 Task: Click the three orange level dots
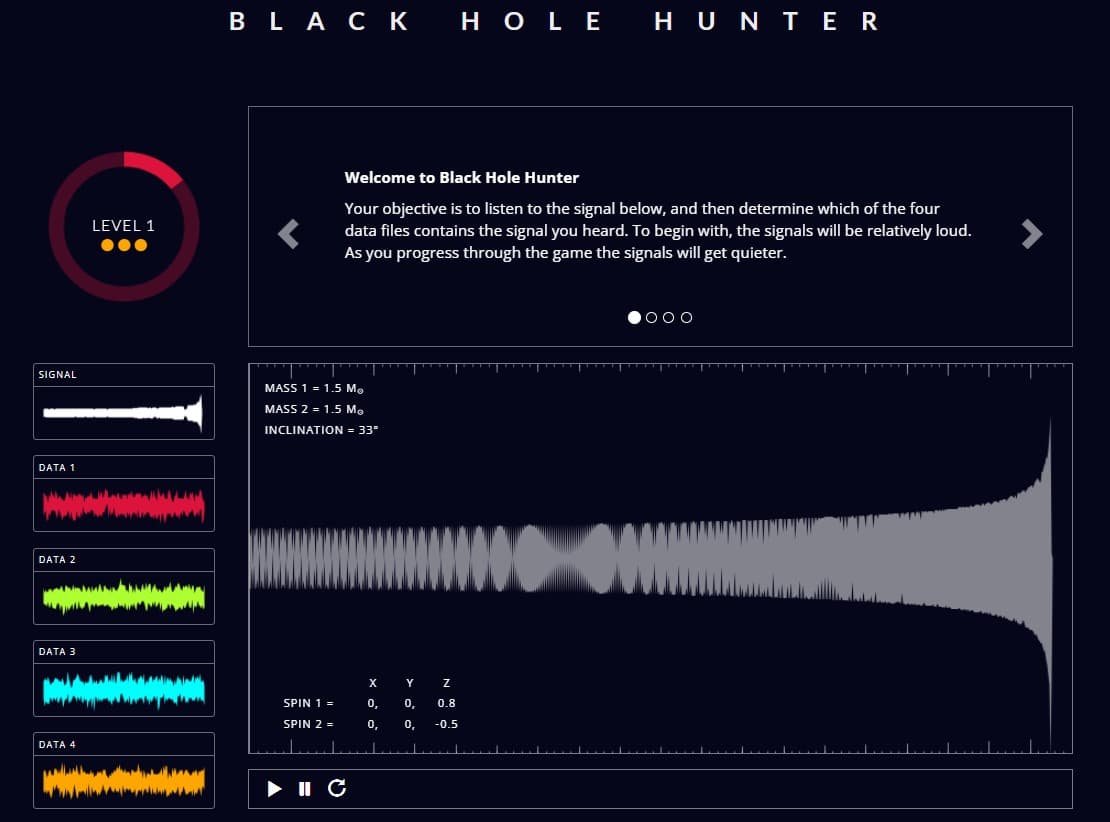click(x=124, y=245)
